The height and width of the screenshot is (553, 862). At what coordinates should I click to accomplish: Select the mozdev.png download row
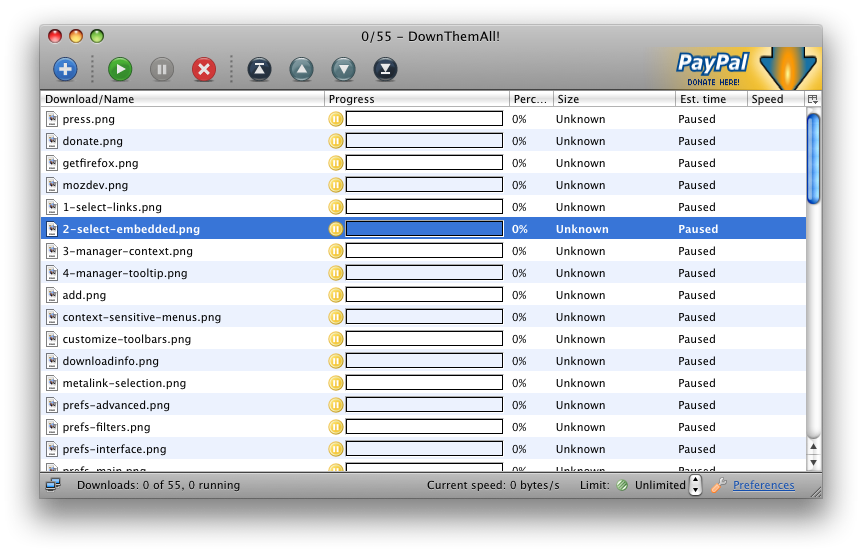tap(95, 185)
